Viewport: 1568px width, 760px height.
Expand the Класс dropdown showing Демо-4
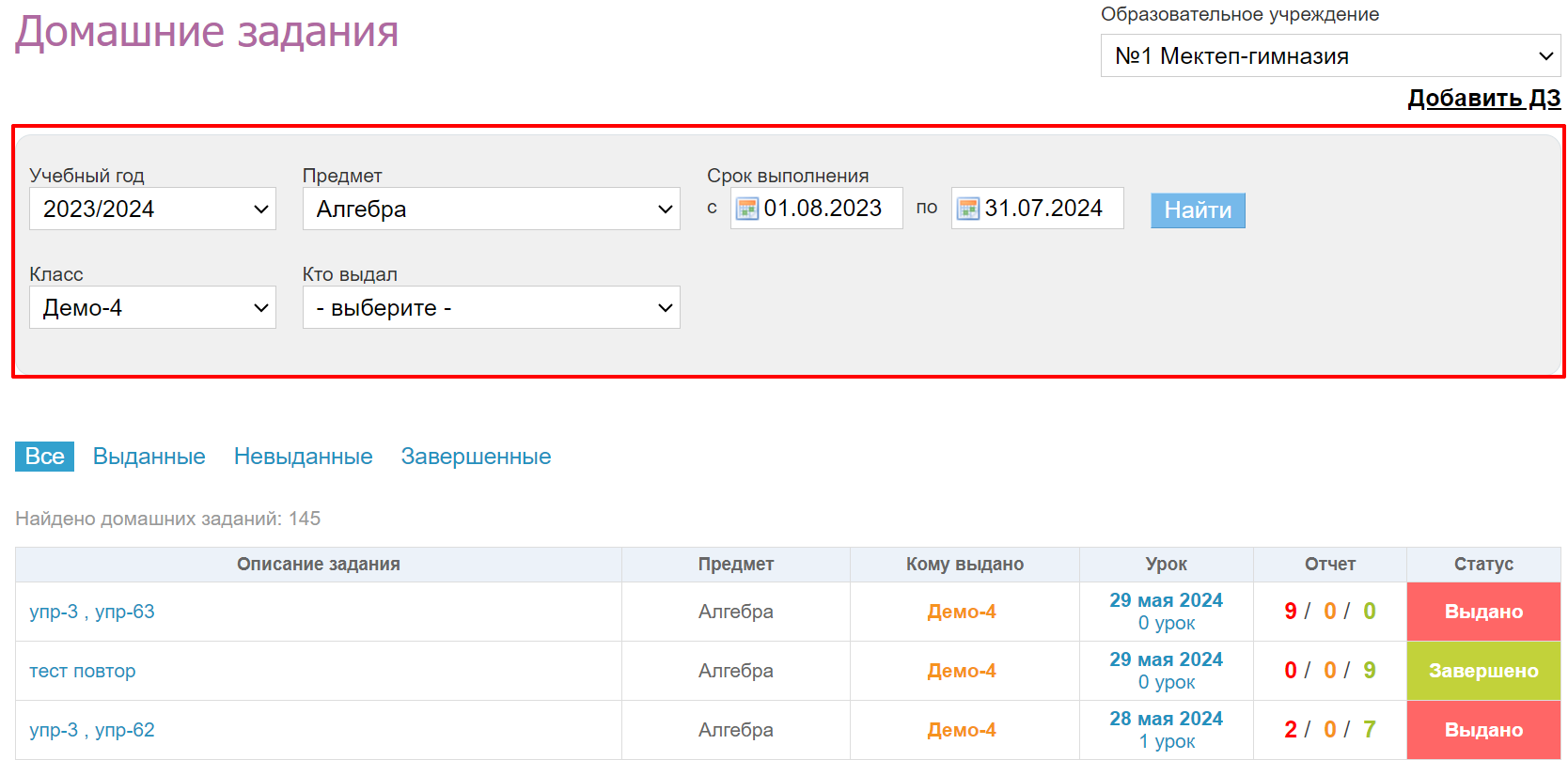pos(152,308)
